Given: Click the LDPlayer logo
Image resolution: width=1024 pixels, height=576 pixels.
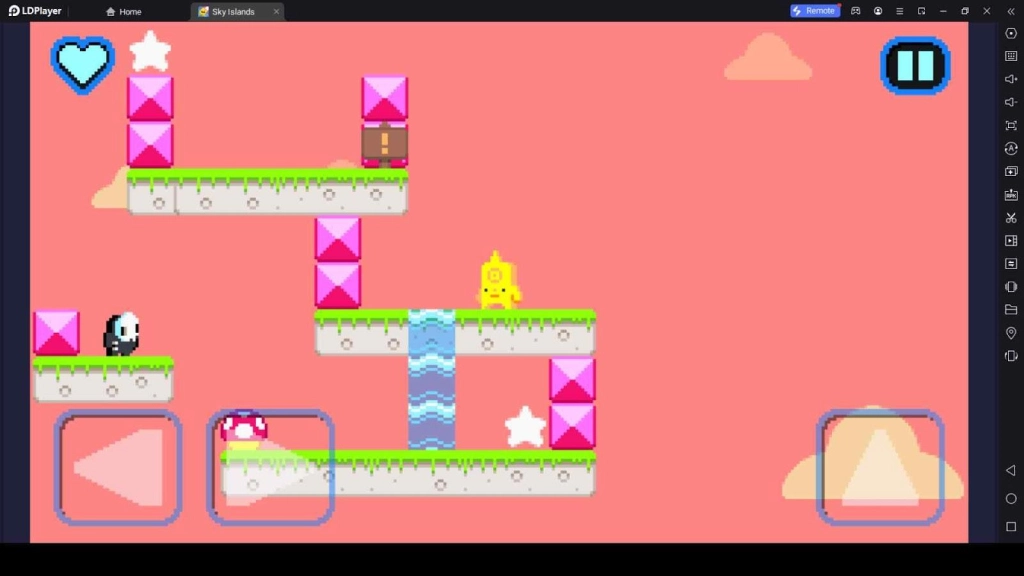Looking at the screenshot, I should click(35, 11).
